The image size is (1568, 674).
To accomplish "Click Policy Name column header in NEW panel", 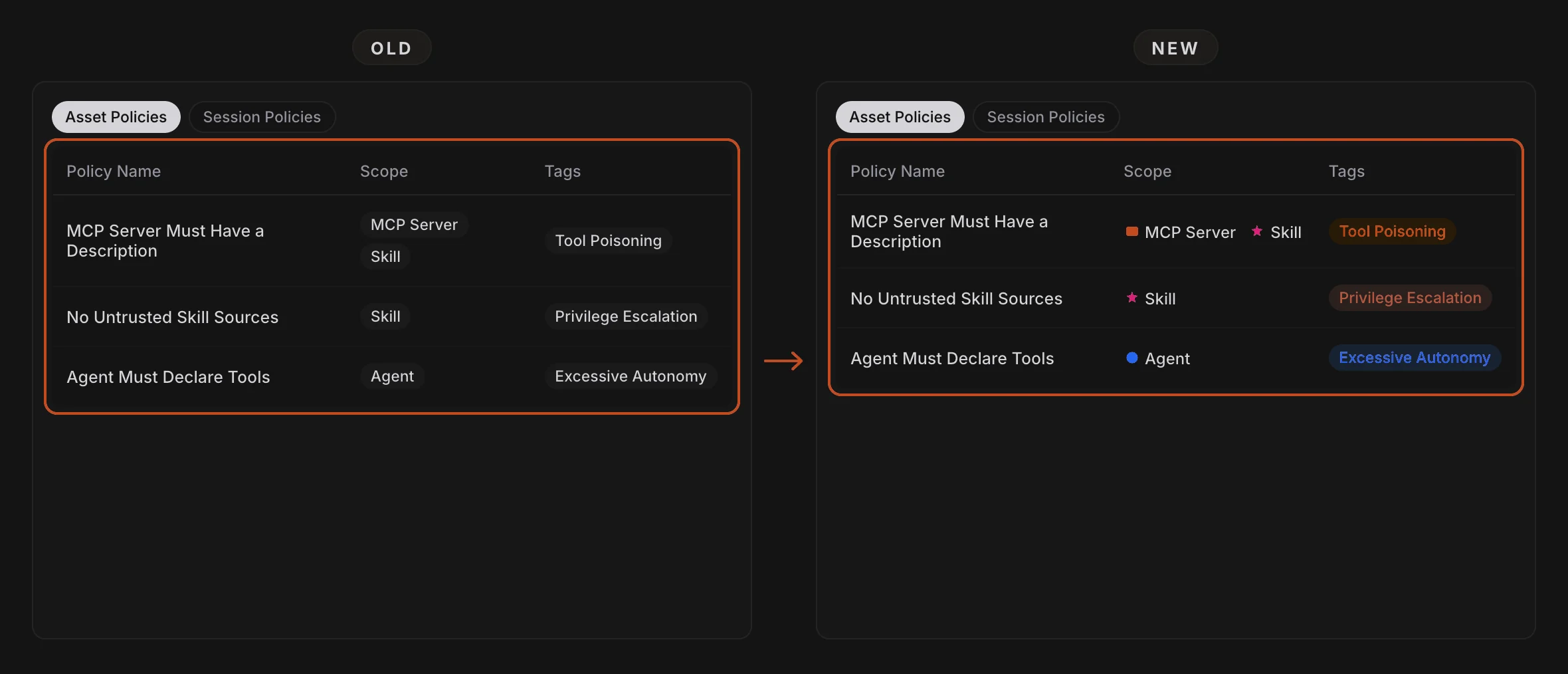I will click(898, 171).
